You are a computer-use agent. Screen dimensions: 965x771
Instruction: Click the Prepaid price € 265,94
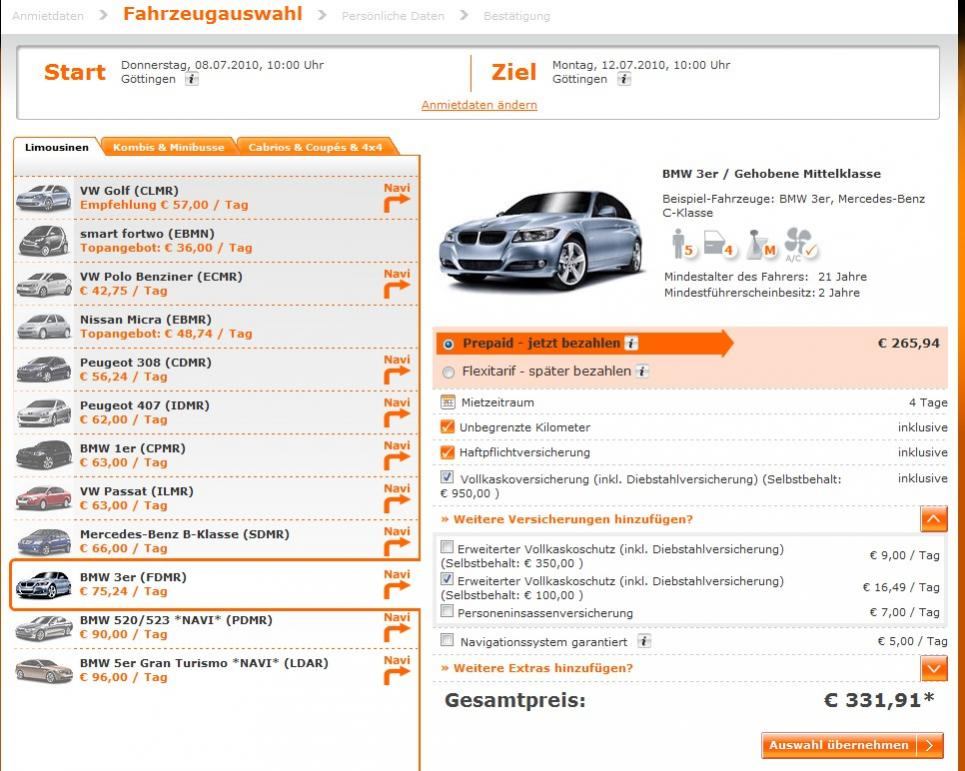pos(908,343)
